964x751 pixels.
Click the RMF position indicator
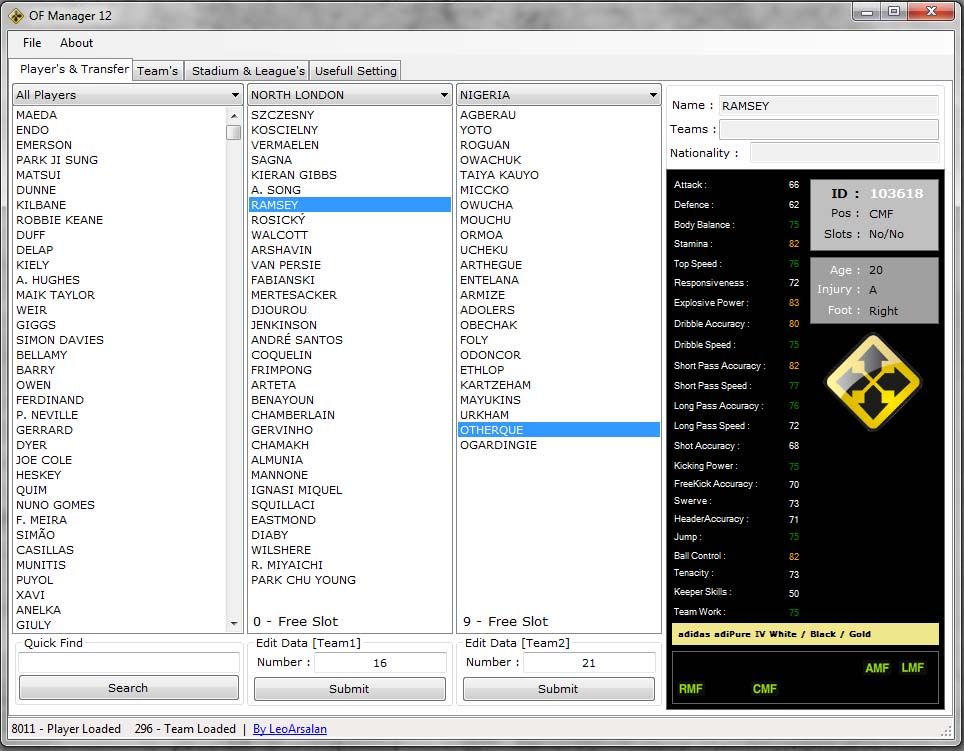(690, 689)
